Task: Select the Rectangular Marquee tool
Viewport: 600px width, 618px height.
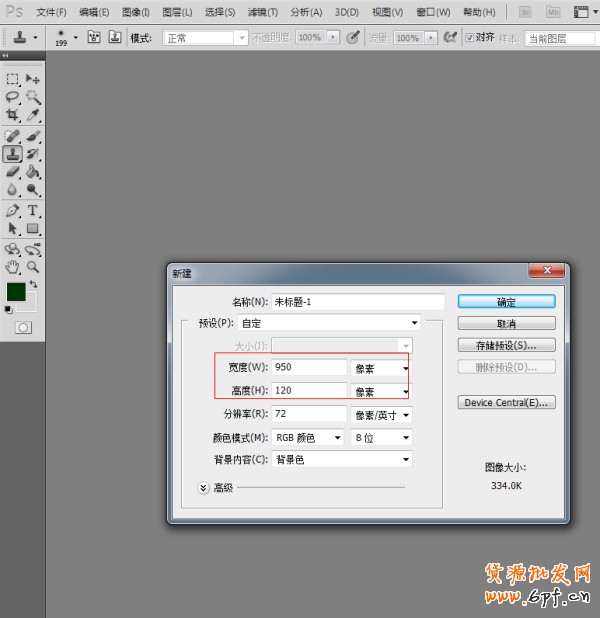Action: [x=13, y=79]
